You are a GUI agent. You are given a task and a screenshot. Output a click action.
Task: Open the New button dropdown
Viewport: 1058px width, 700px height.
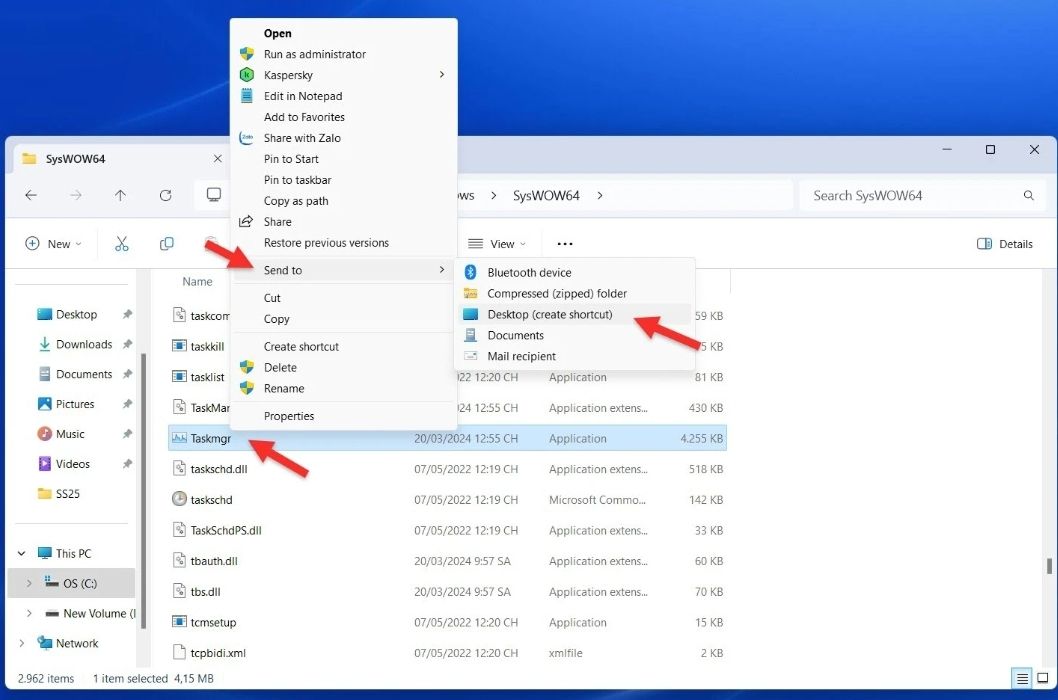(x=53, y=243)
